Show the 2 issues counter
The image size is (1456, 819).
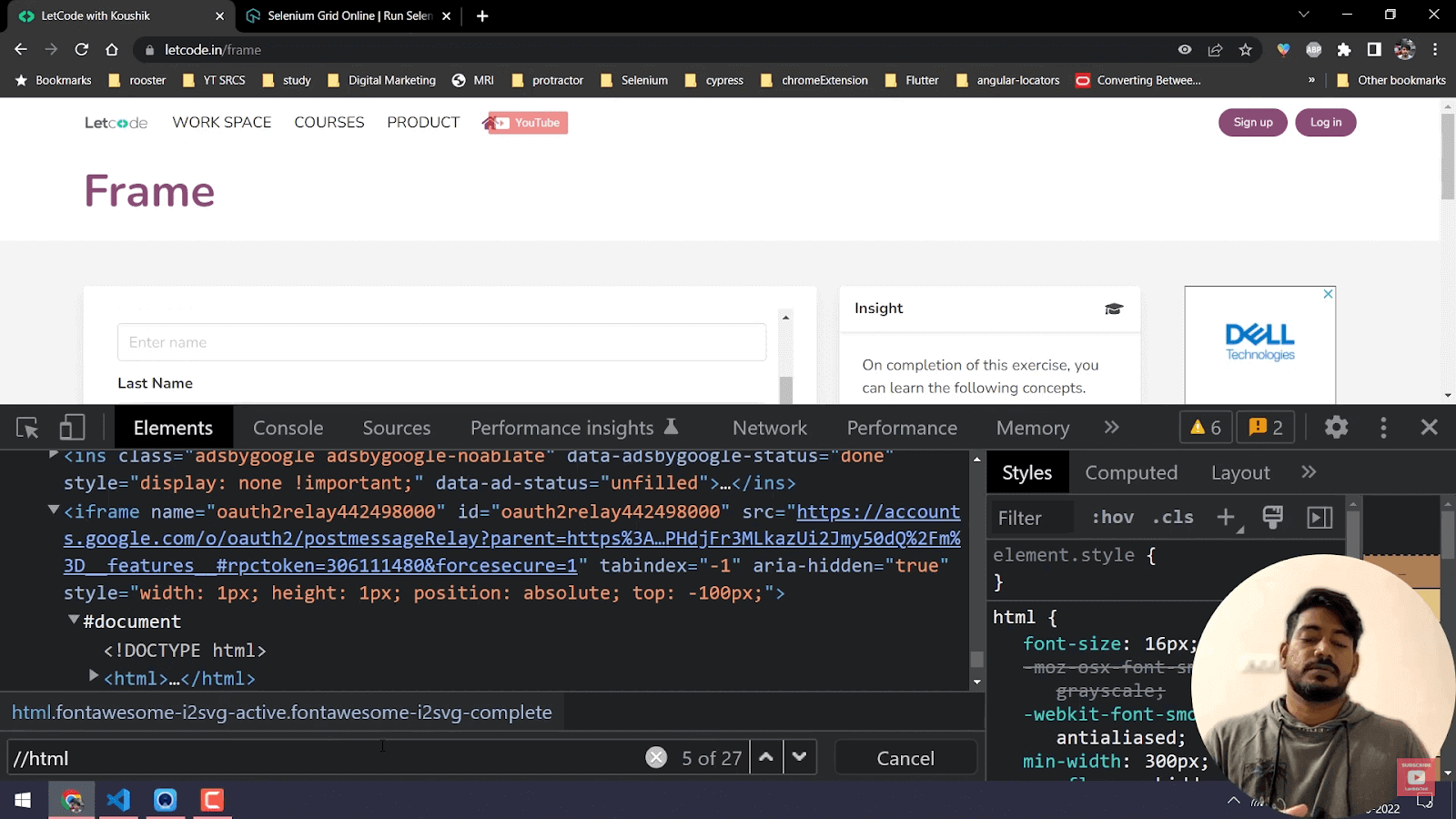pos(1266,428)
